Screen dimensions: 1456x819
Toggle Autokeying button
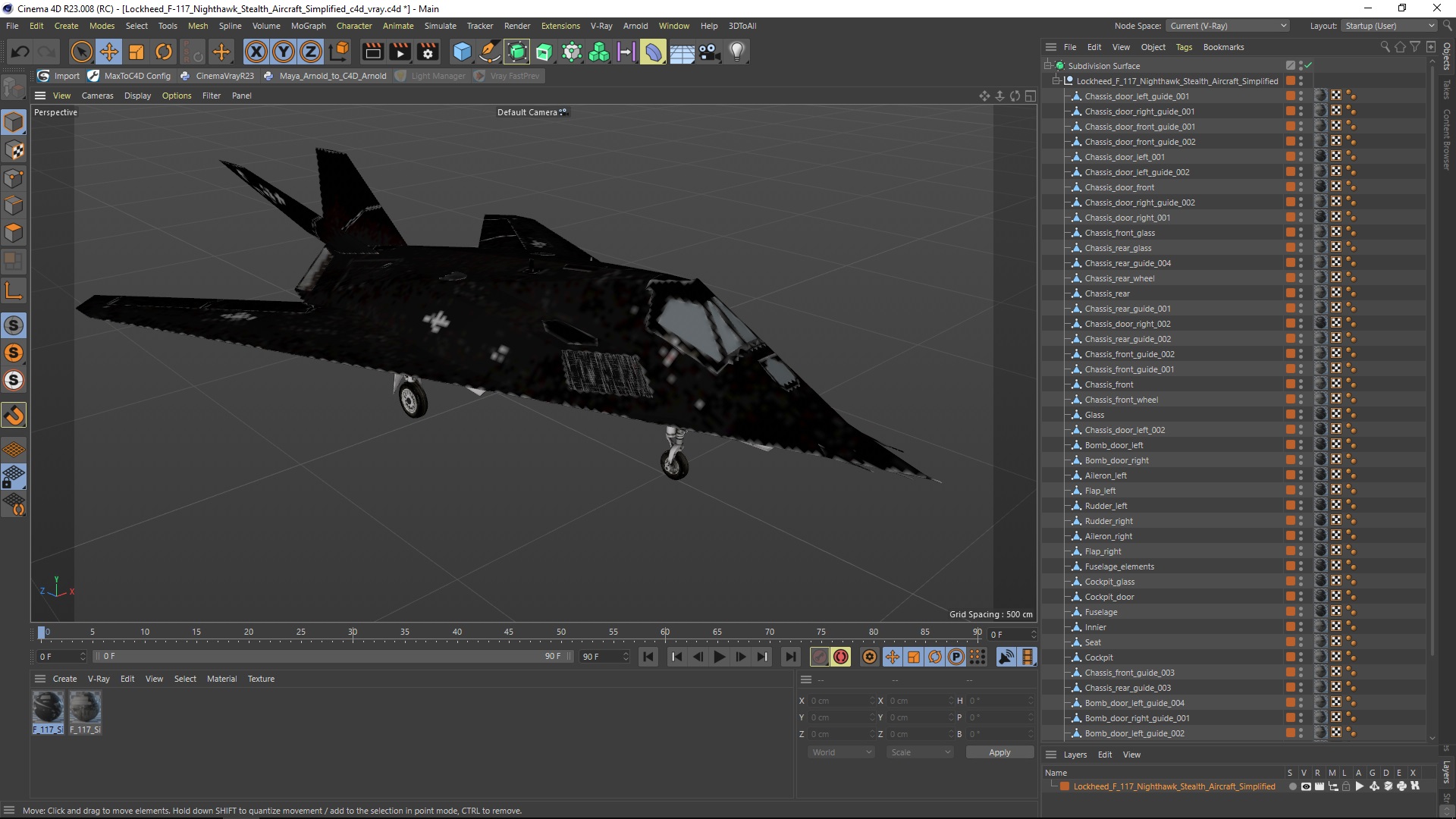coord(841,657)
